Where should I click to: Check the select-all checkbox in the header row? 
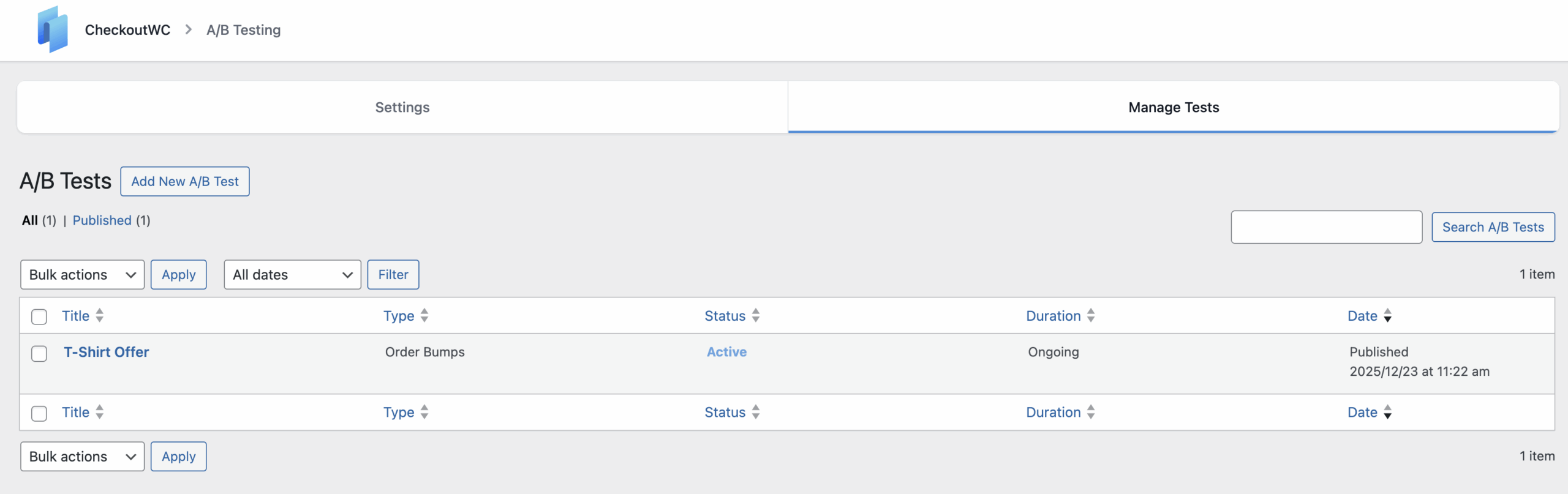(39, 316)
